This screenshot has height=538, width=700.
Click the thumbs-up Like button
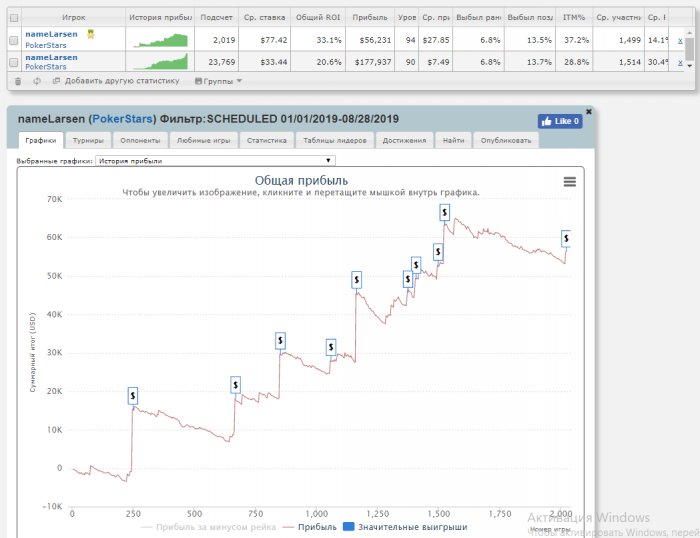pyautogui.click(x=560, y=121)
